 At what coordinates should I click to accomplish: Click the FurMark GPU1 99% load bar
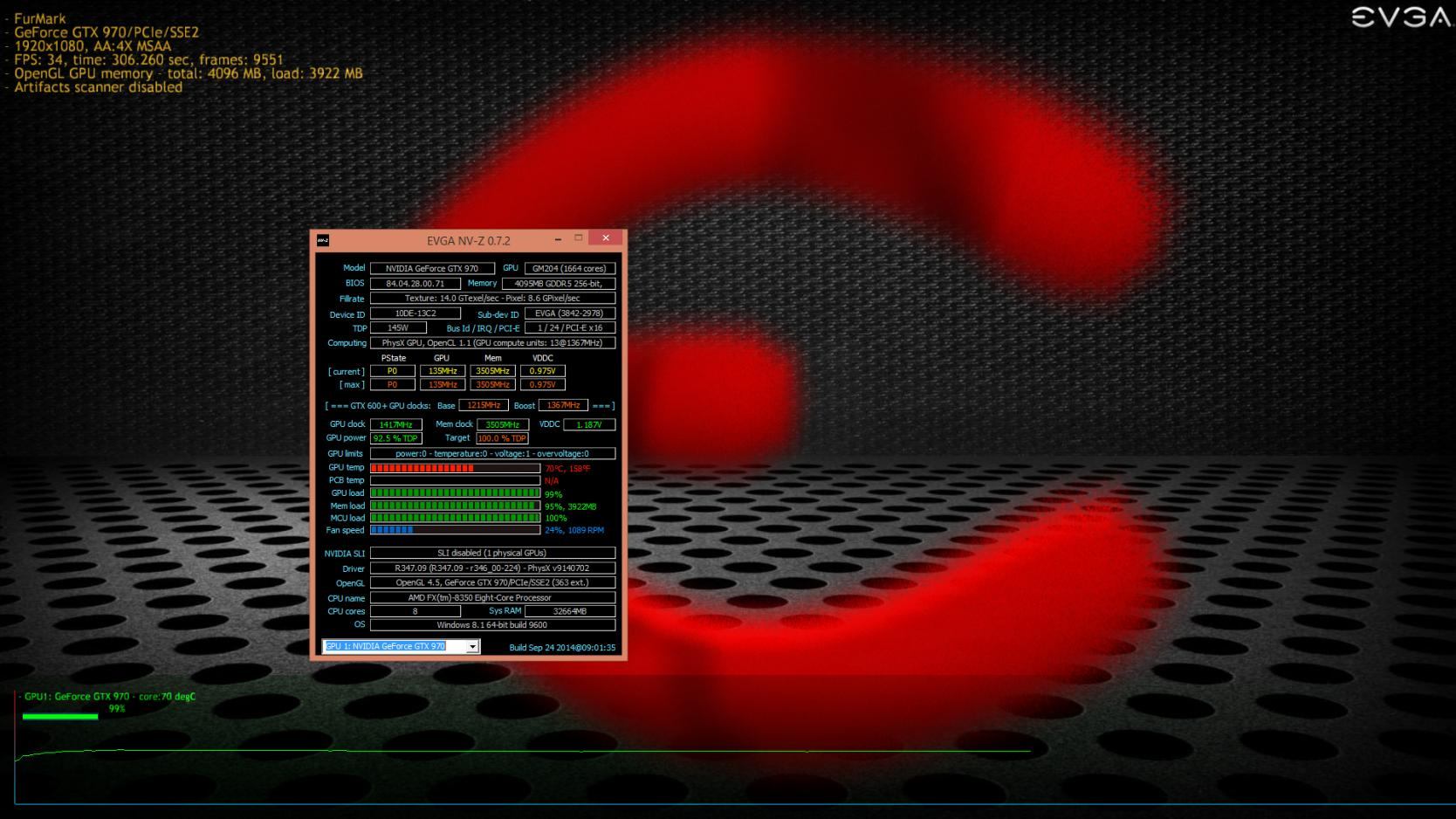tap(60, 717)
